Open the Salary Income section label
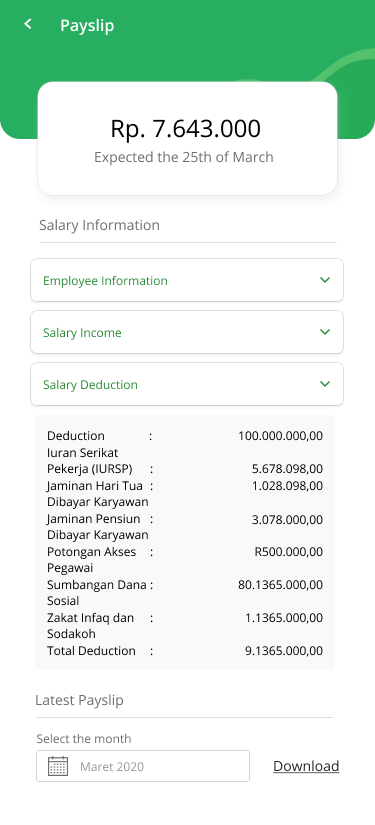 click(82, 333)
